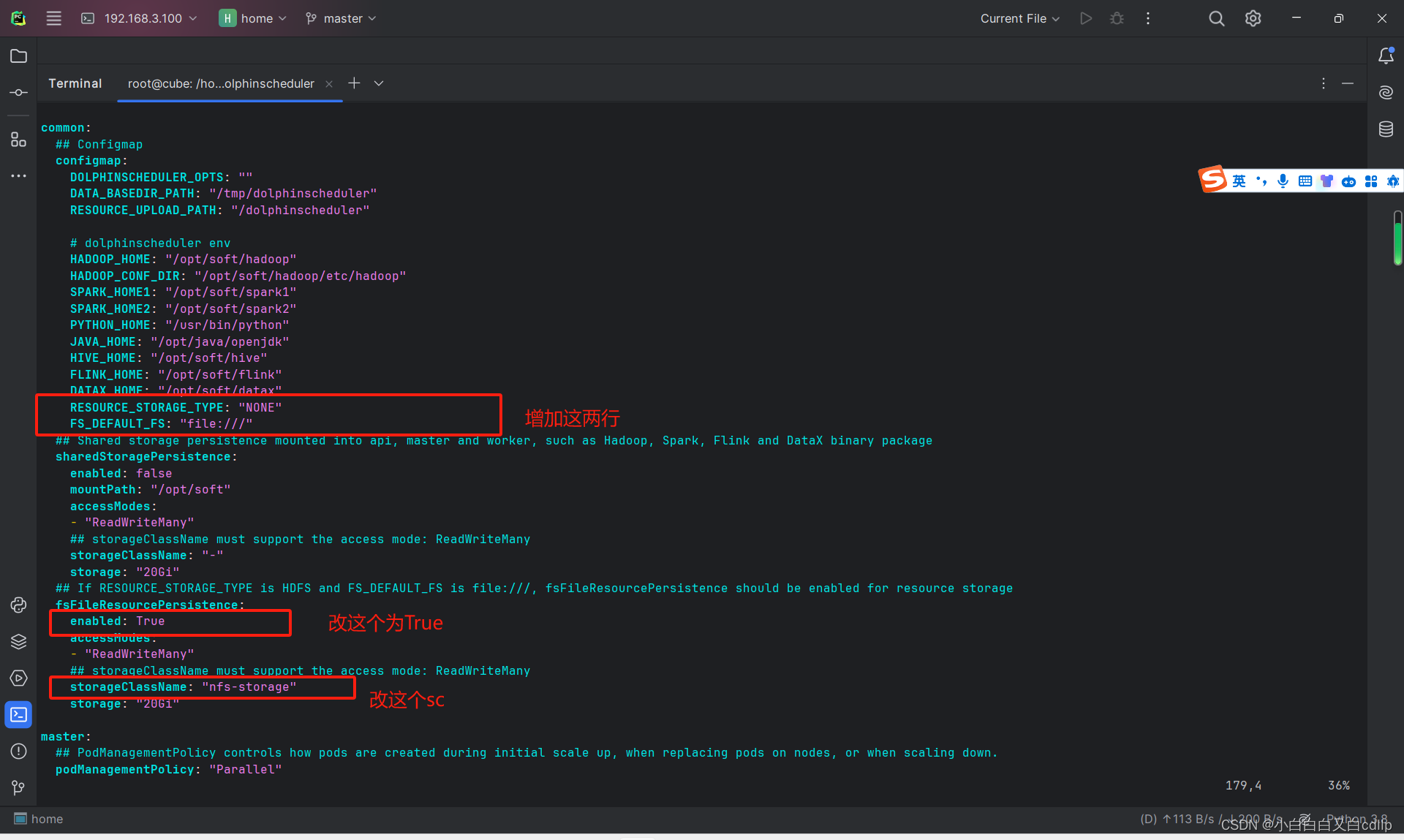The width and height of the screenshot is (1404, 840).
Task: Select the Terminal tab
Action: tap(75, 82)
